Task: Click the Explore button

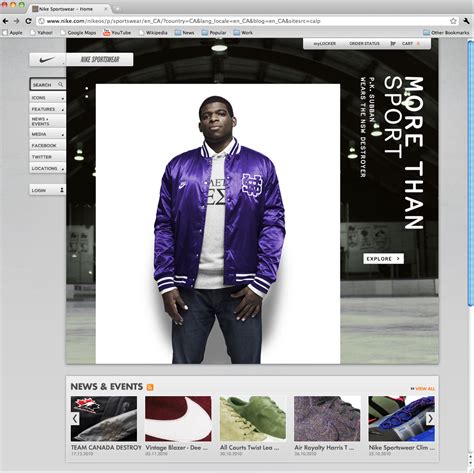Action: tap(383, 259)
